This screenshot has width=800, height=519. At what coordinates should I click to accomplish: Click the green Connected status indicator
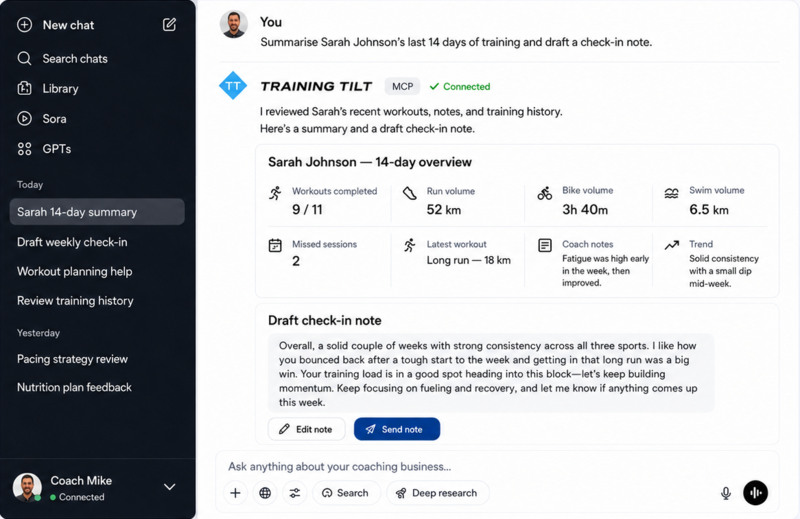(460, 86)
